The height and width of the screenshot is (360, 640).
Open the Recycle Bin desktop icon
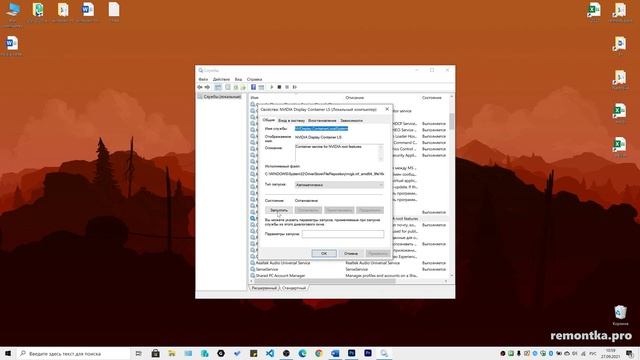click(620, 315)
